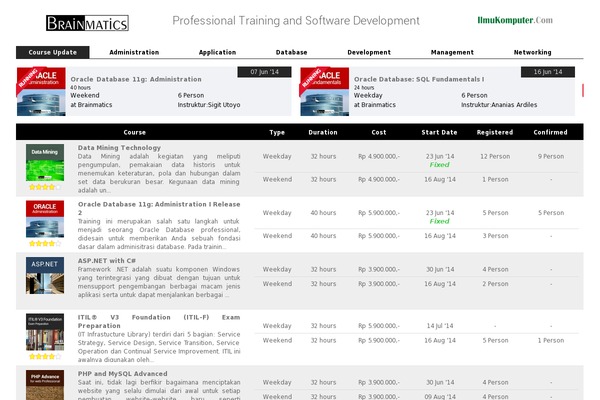
Task: Go to the Database tab
Action: point(291,52)
